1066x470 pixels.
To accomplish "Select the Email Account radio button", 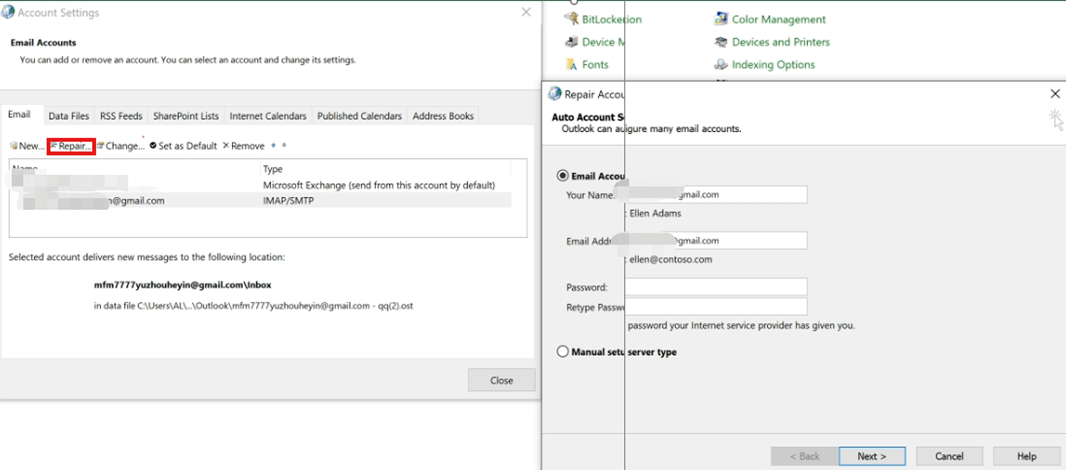I will click(562, 175).
